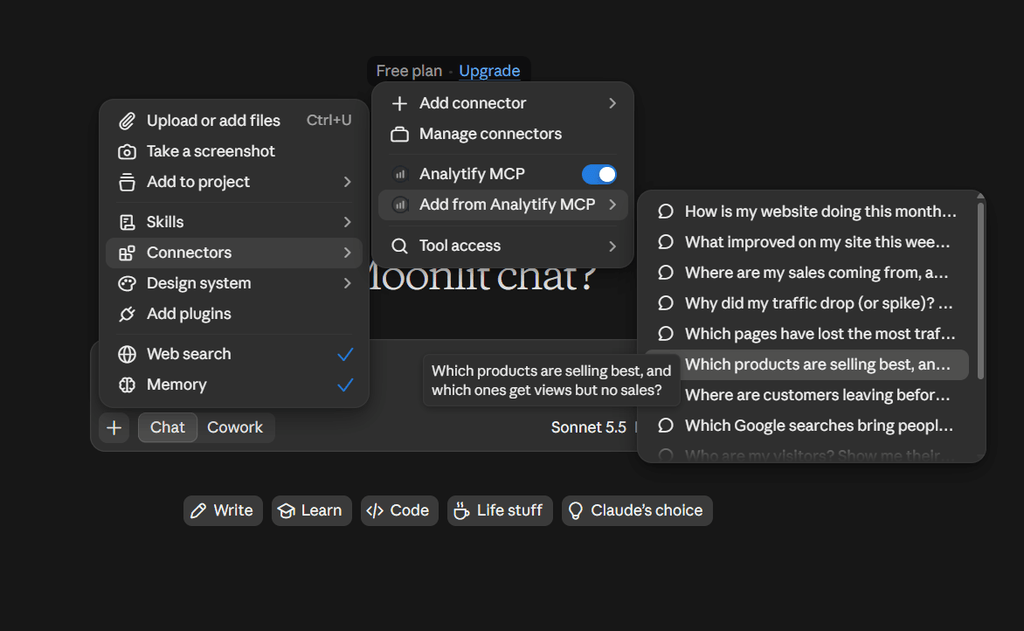The width and height of the screenshot is (1024, 631).
Task: Click the chat bubble icon beside 'How is my website doing'
Action: [x=665, y=211]
